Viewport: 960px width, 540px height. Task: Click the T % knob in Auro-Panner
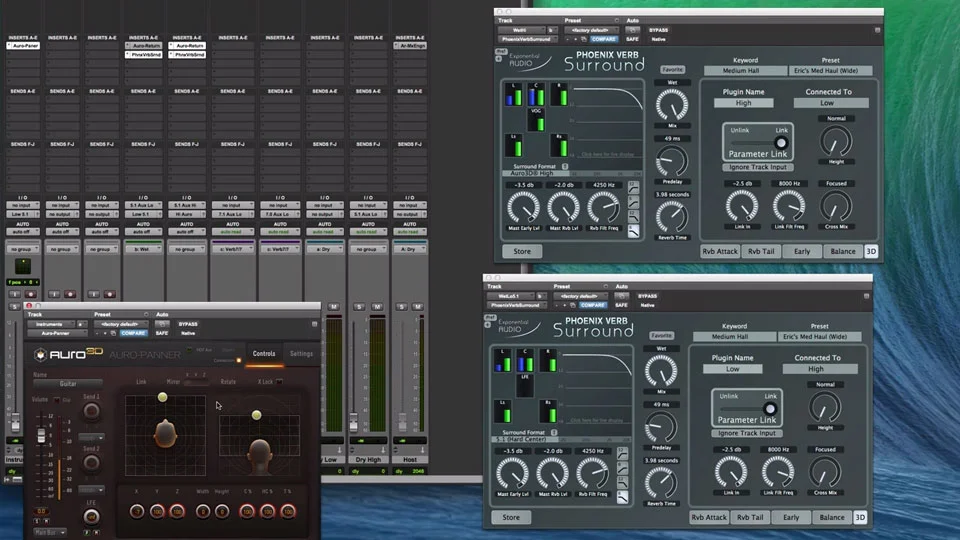(288, 511)
